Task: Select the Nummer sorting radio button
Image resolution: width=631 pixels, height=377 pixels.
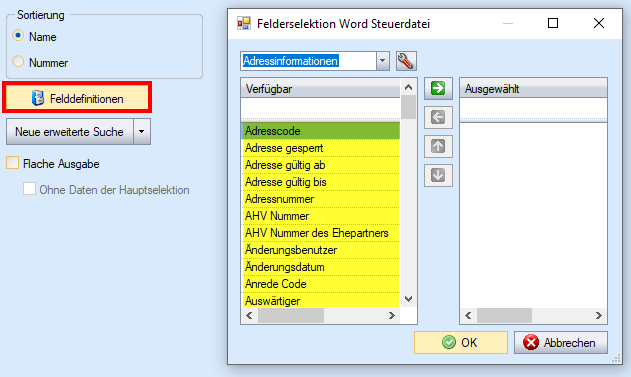Action: tap(18, 62)
